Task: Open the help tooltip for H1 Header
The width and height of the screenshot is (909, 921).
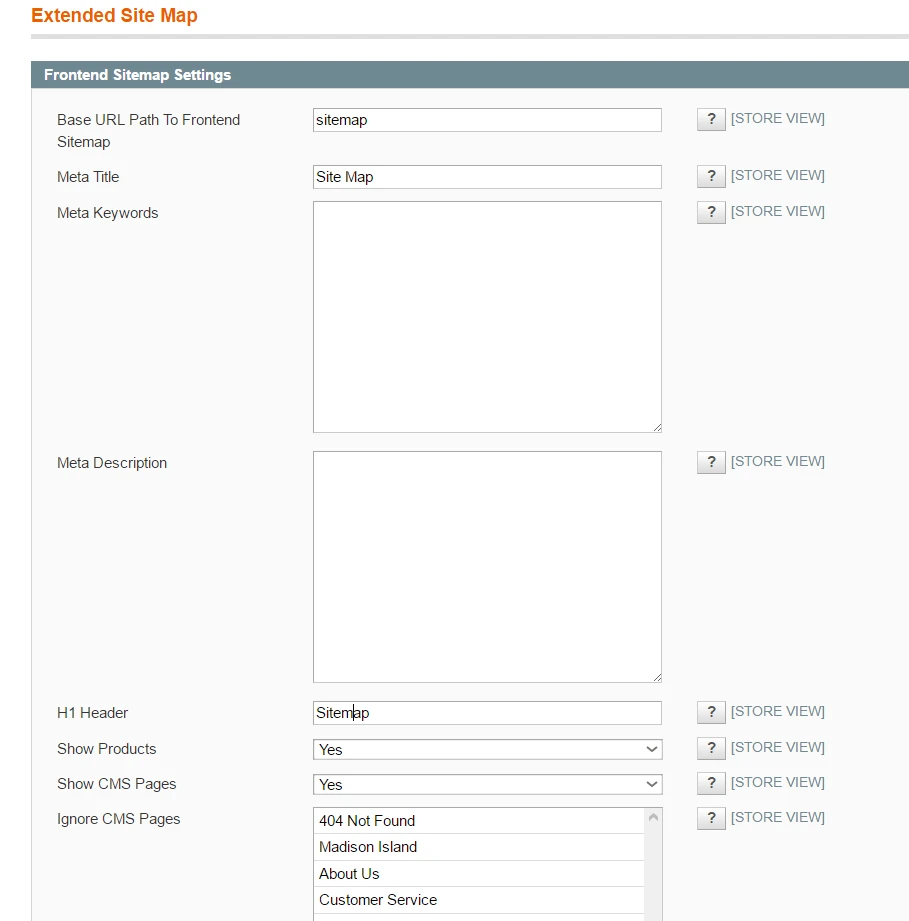Action: pos(711,711)
